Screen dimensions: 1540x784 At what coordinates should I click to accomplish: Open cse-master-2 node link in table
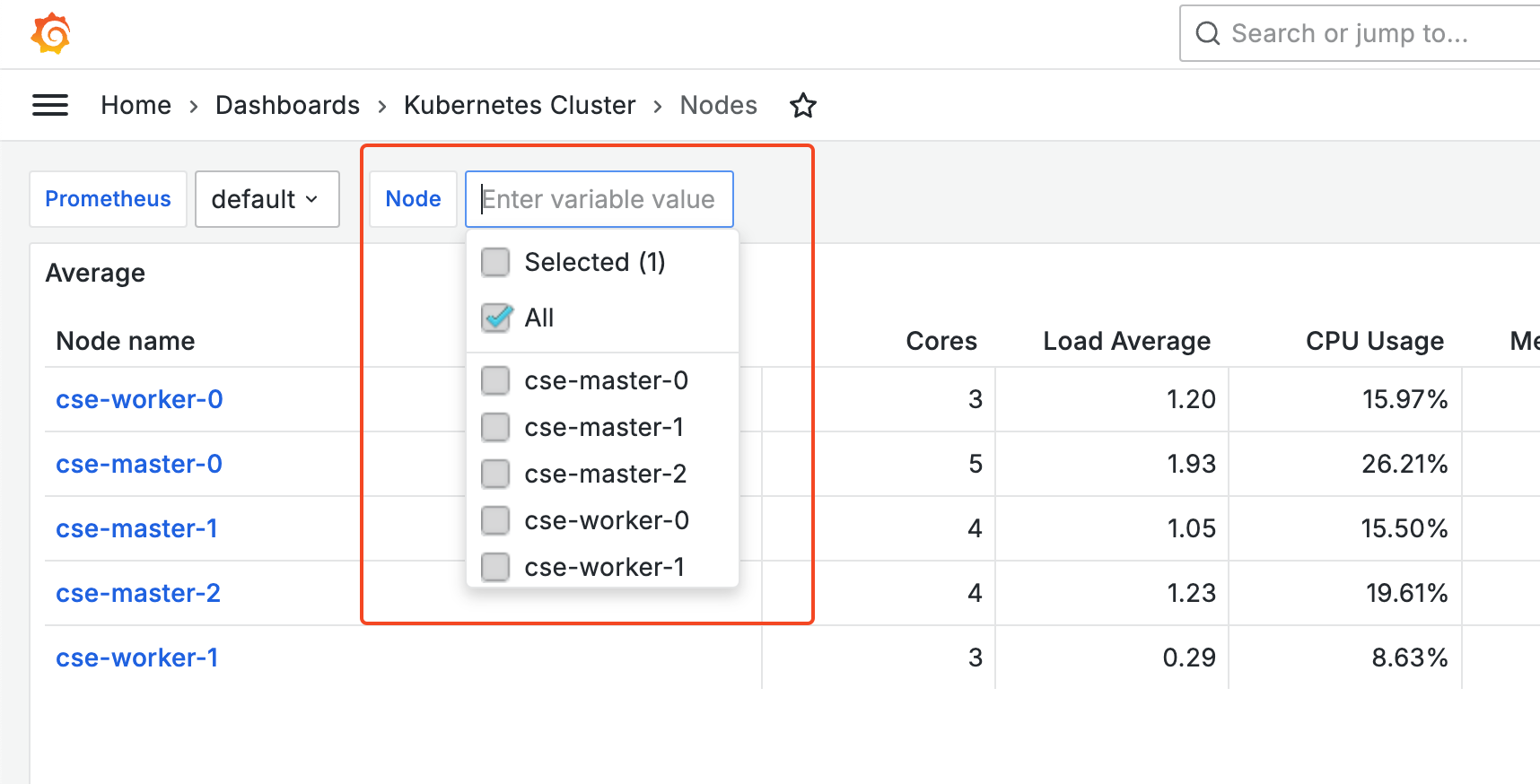pos(138,593)
